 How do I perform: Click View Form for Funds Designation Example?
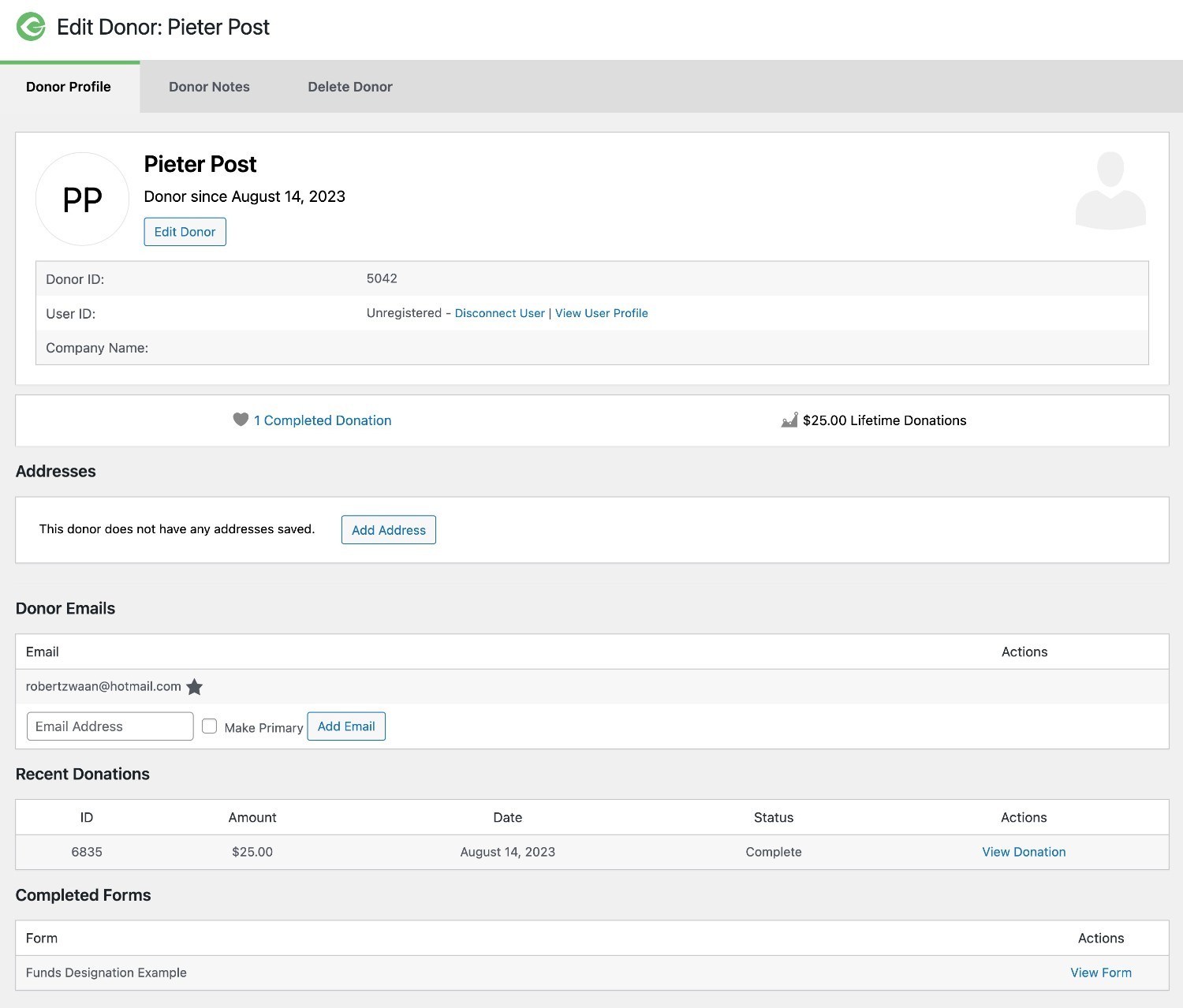coord(1100,973)
